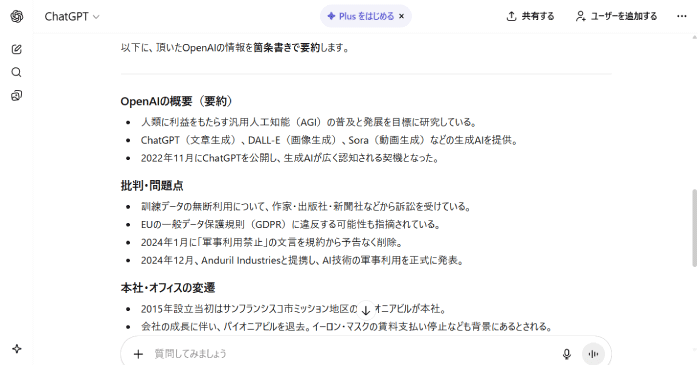Click ユーザーを追加する button

[616, 16]
